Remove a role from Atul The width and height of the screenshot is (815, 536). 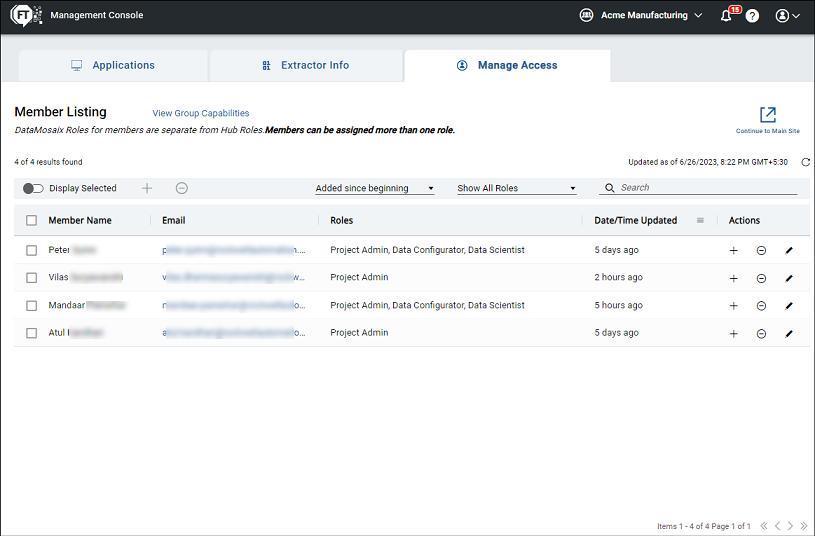[x=761, y=334]
